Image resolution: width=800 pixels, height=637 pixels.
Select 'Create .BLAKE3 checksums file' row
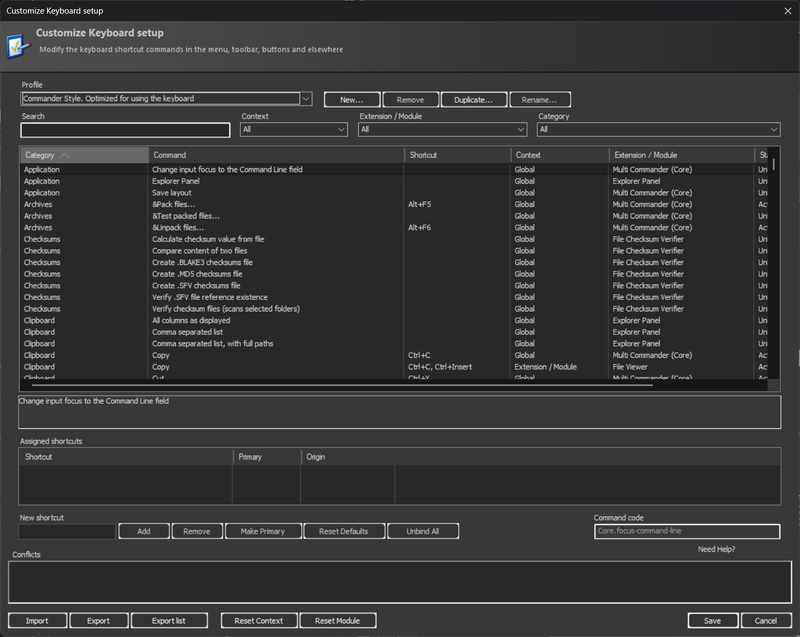click(x=394, y=263)
